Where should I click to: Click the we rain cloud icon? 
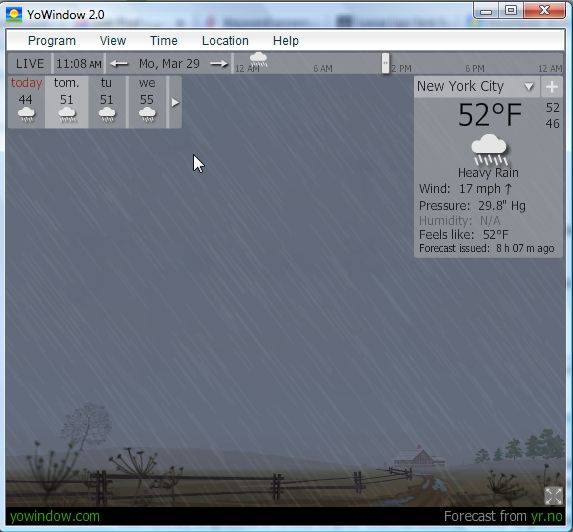point(147,115)
